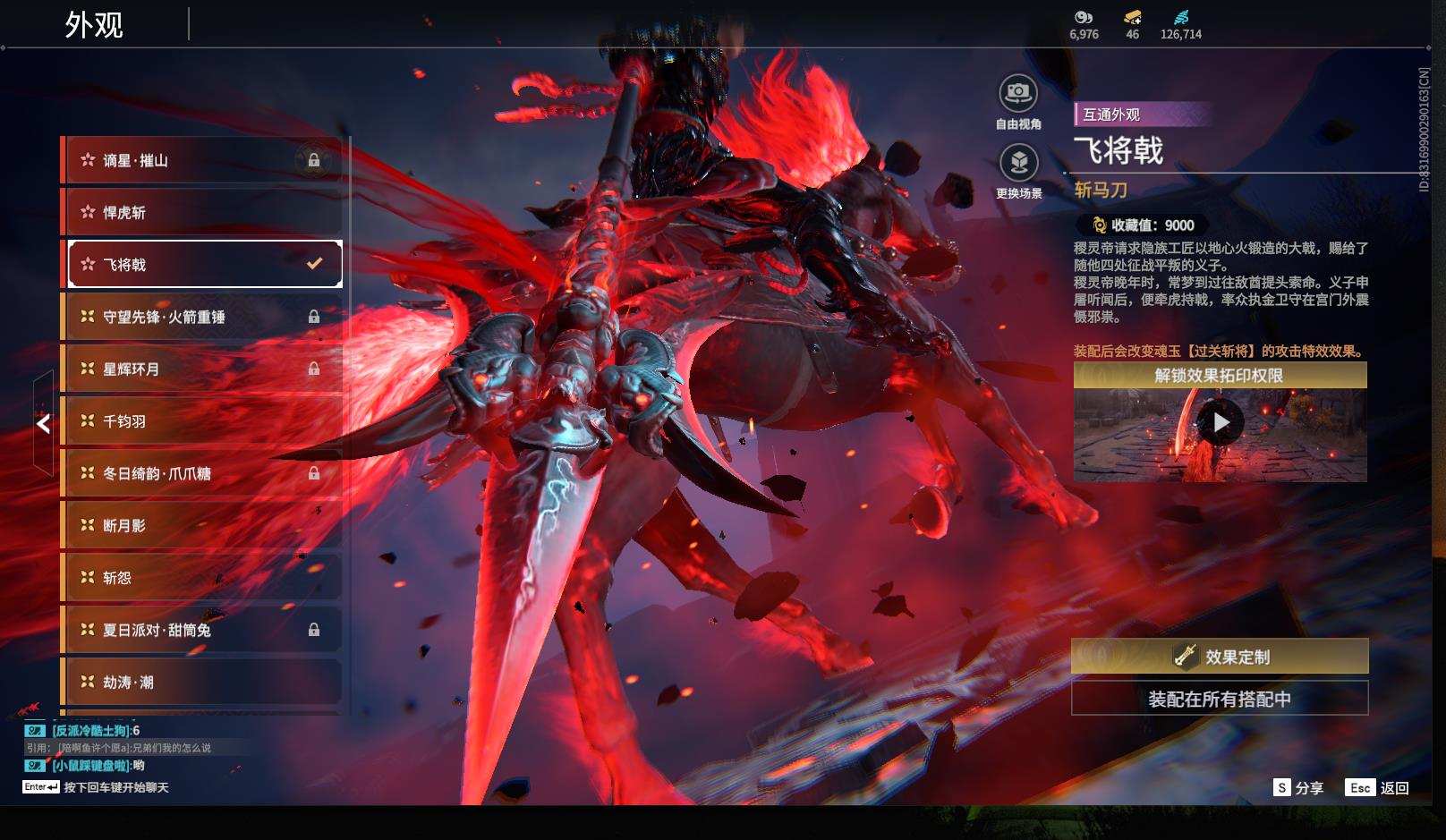Collapse the skin list with left arrow
Screen dimensions: 1446x840
pos(43,424)
